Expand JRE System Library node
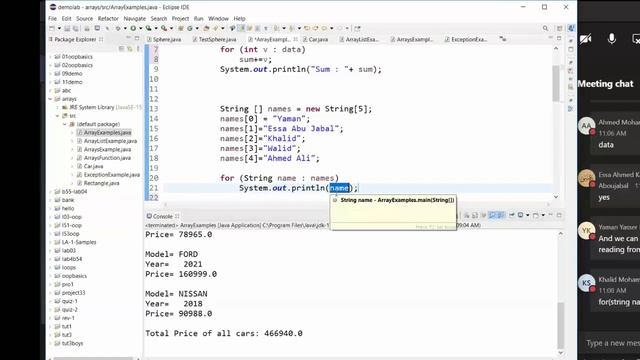Image resolution: width=640 pixels, height=360 pixels. pyautogui.click(x=58, y=107)
